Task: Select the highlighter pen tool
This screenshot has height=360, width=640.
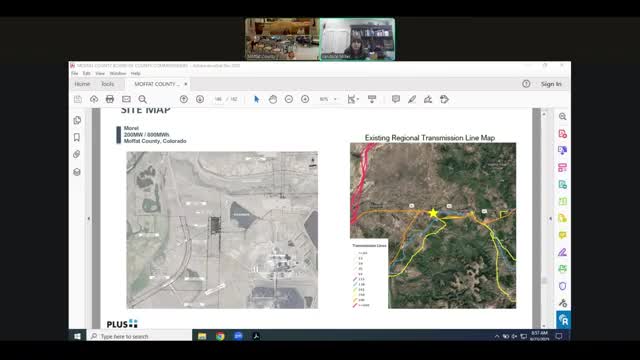Action: 412,99
